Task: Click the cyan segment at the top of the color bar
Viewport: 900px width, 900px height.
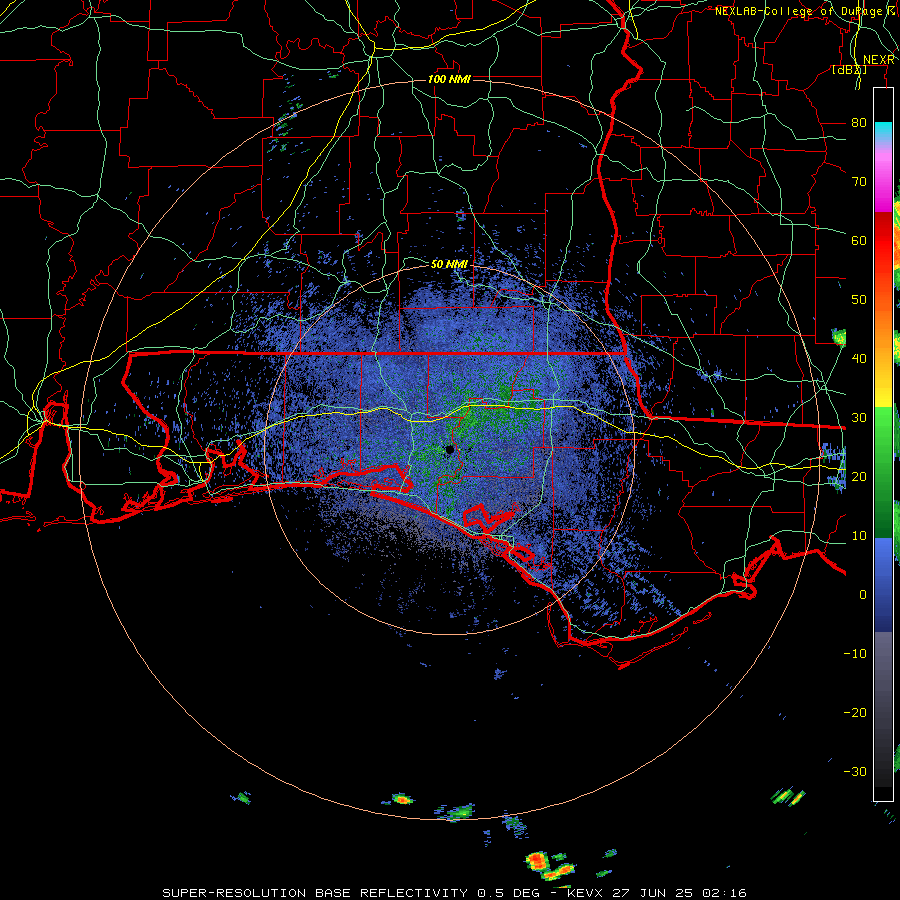Action: [883, 131]
